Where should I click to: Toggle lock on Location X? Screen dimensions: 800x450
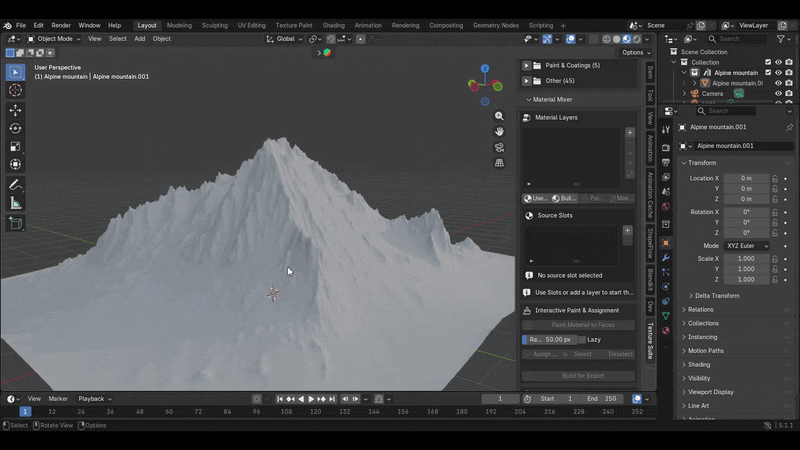click(x=774, y=179)
